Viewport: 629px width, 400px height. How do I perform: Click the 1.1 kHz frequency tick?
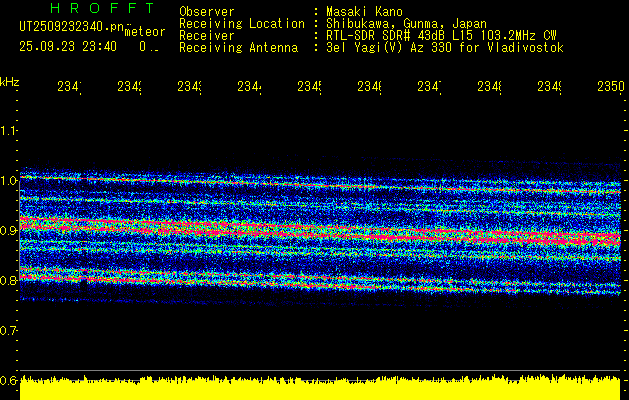pyautogui.click(x=9, y=130)
